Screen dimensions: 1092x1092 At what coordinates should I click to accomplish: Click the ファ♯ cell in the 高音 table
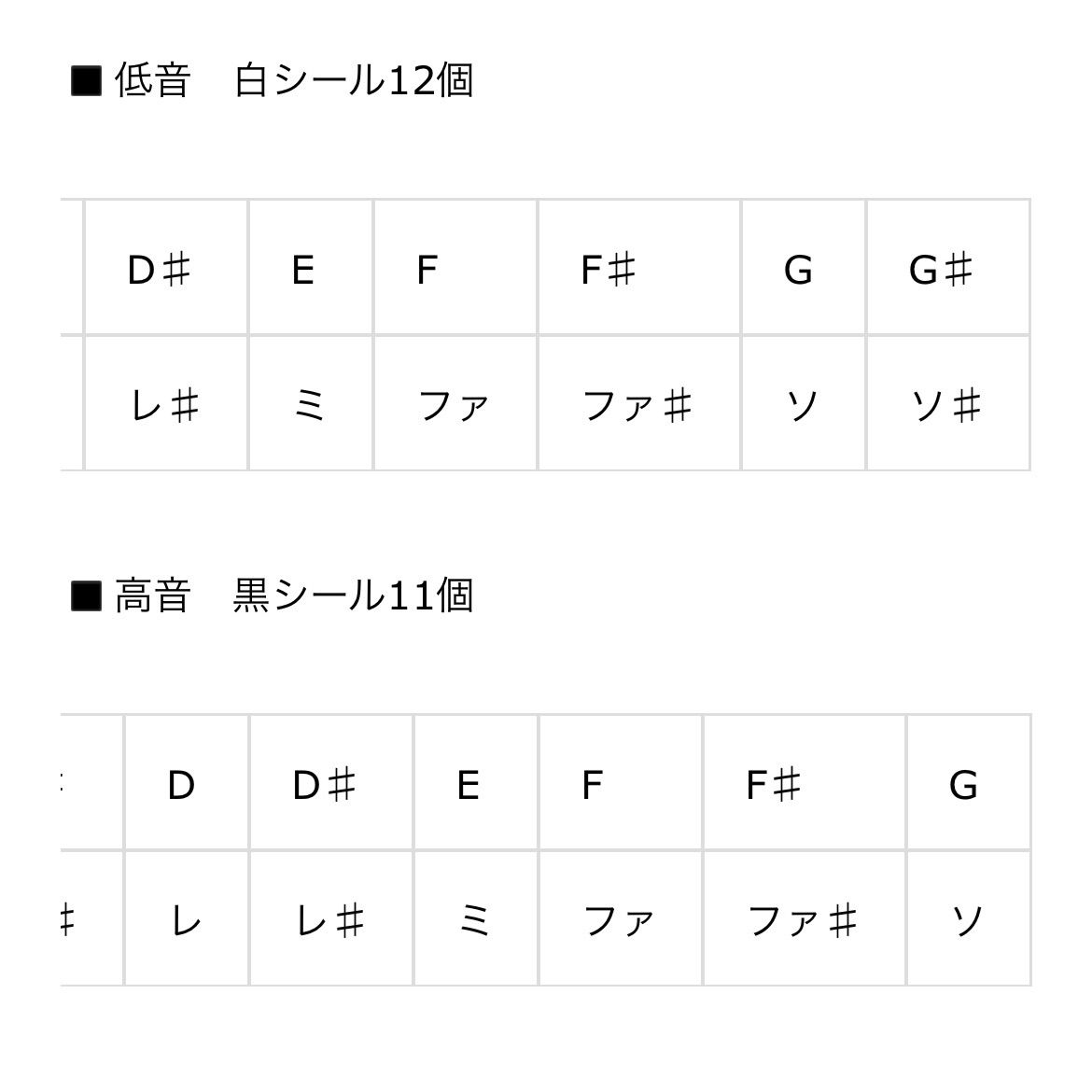pyautogui.click(x=804, y=920)
